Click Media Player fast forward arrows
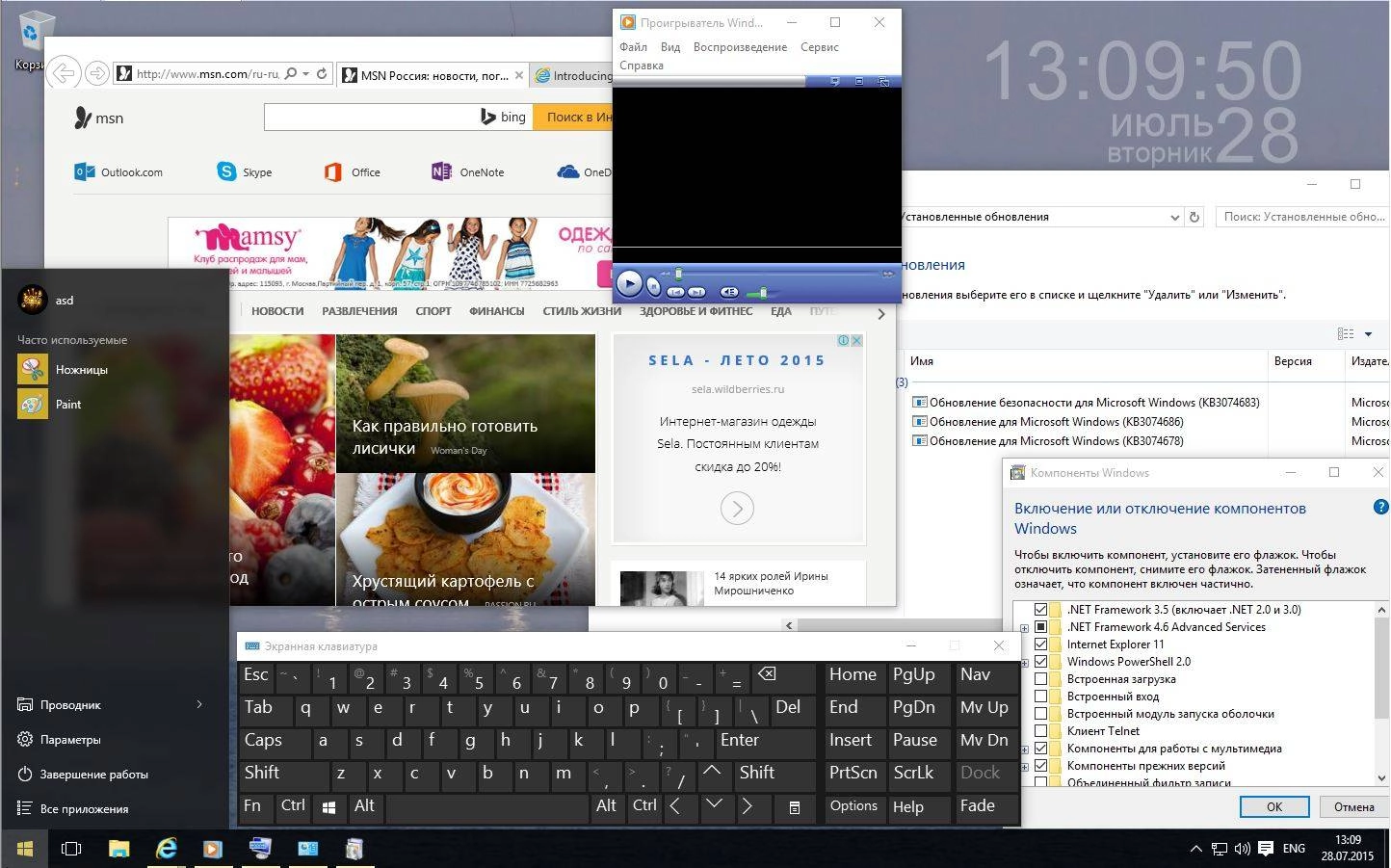 [888, 274]
